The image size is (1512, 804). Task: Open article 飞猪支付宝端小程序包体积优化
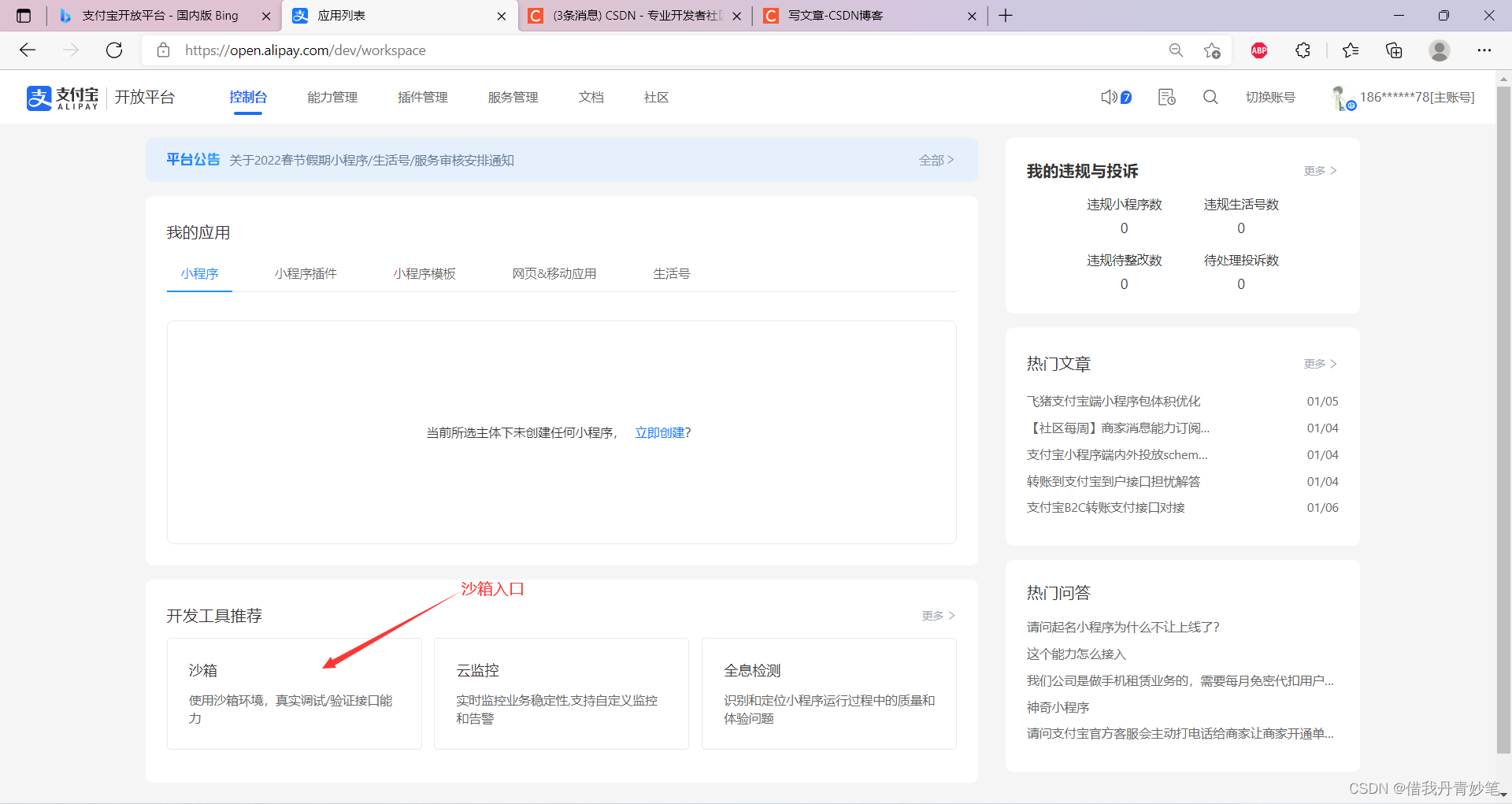coord(1114,401)
